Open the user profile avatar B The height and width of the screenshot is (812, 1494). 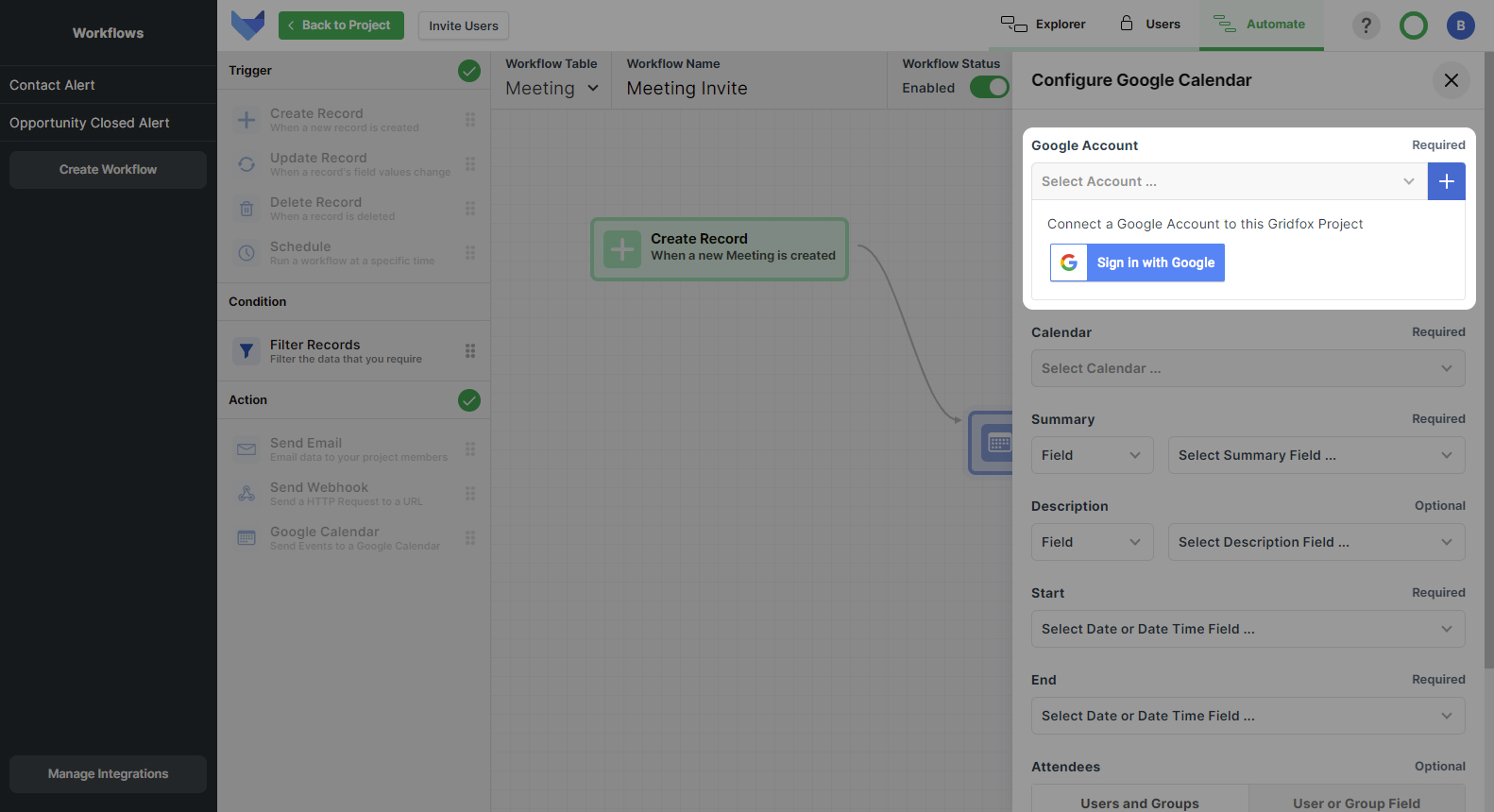coord(1460,25)
